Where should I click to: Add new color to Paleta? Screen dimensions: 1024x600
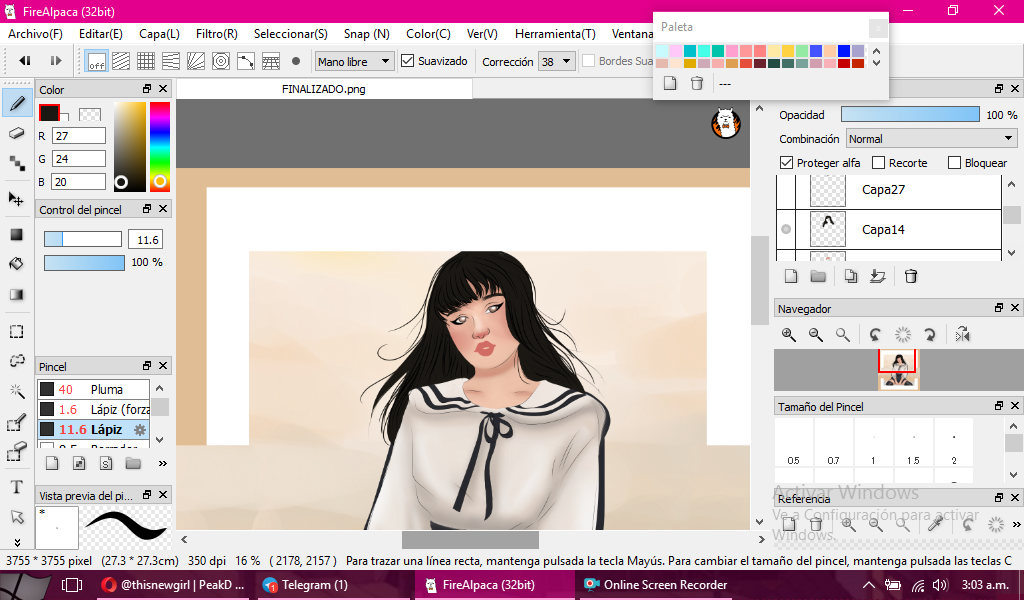tap(670, 84)
